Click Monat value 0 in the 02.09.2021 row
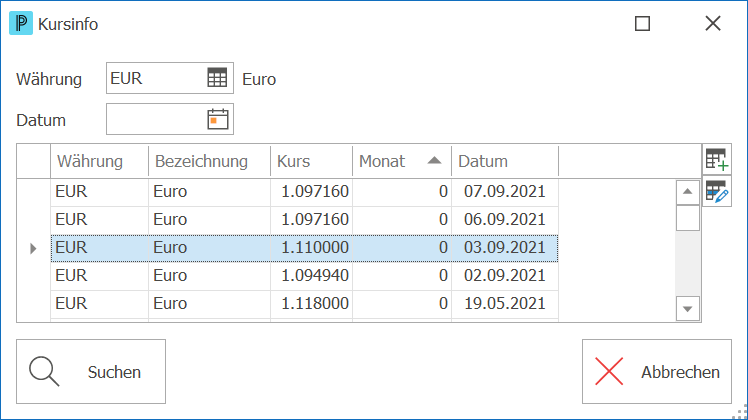 point(402,275)
